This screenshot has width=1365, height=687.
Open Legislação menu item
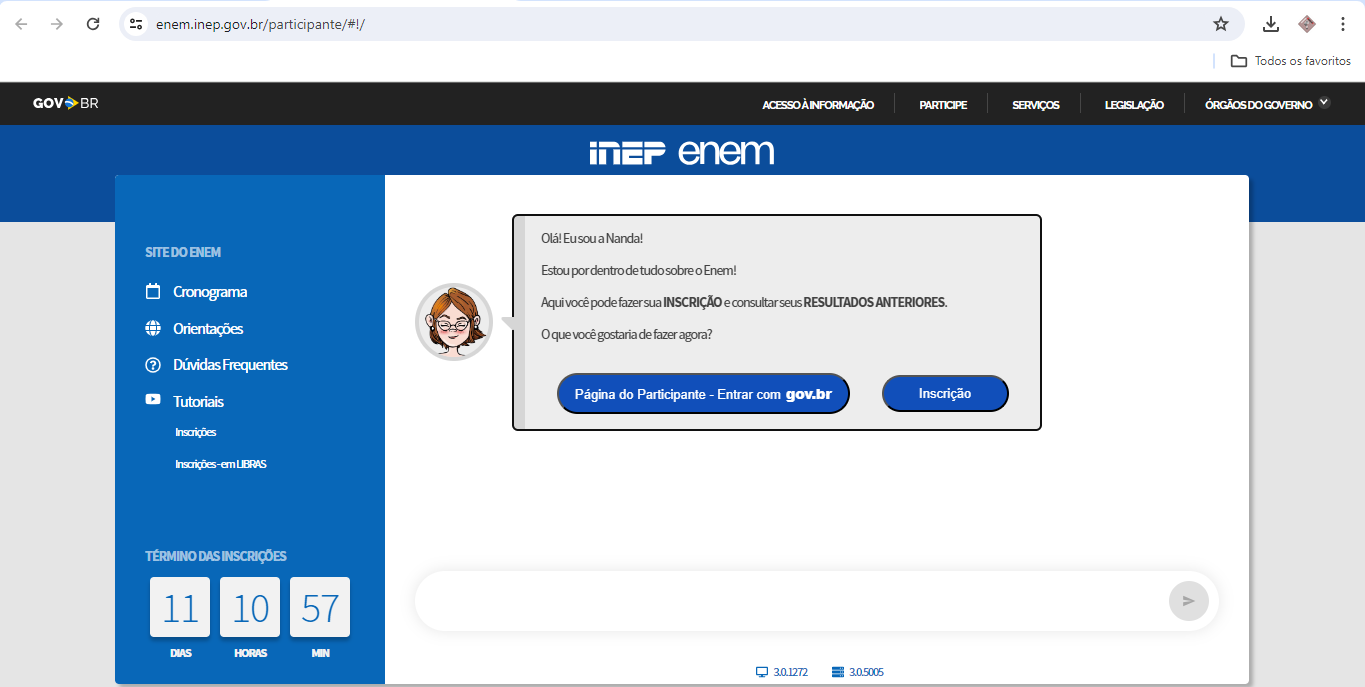[x=1134, y=105]
